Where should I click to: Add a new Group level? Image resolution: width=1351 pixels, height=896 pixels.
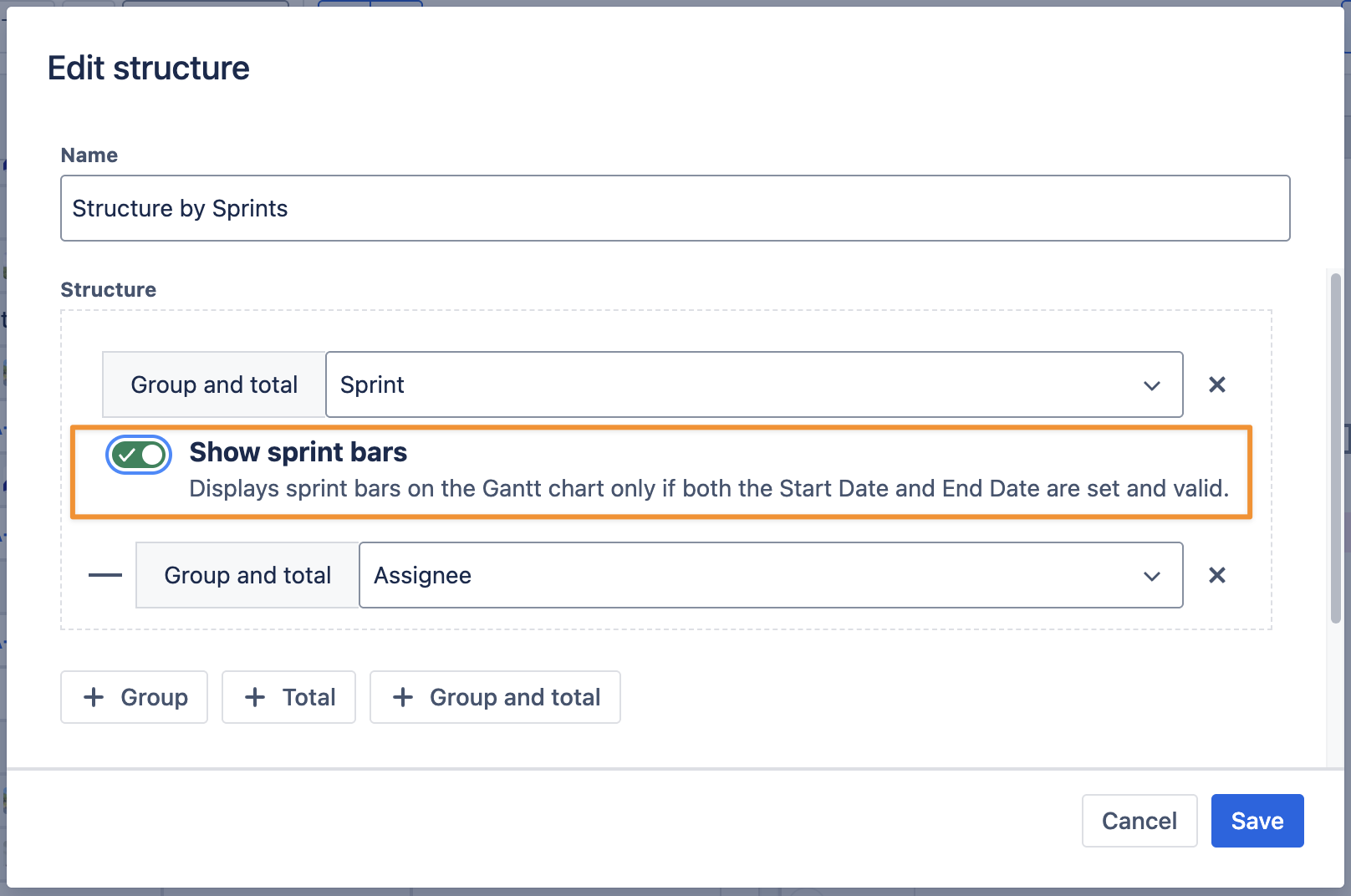pyautogui.click(x=135, y=697)
